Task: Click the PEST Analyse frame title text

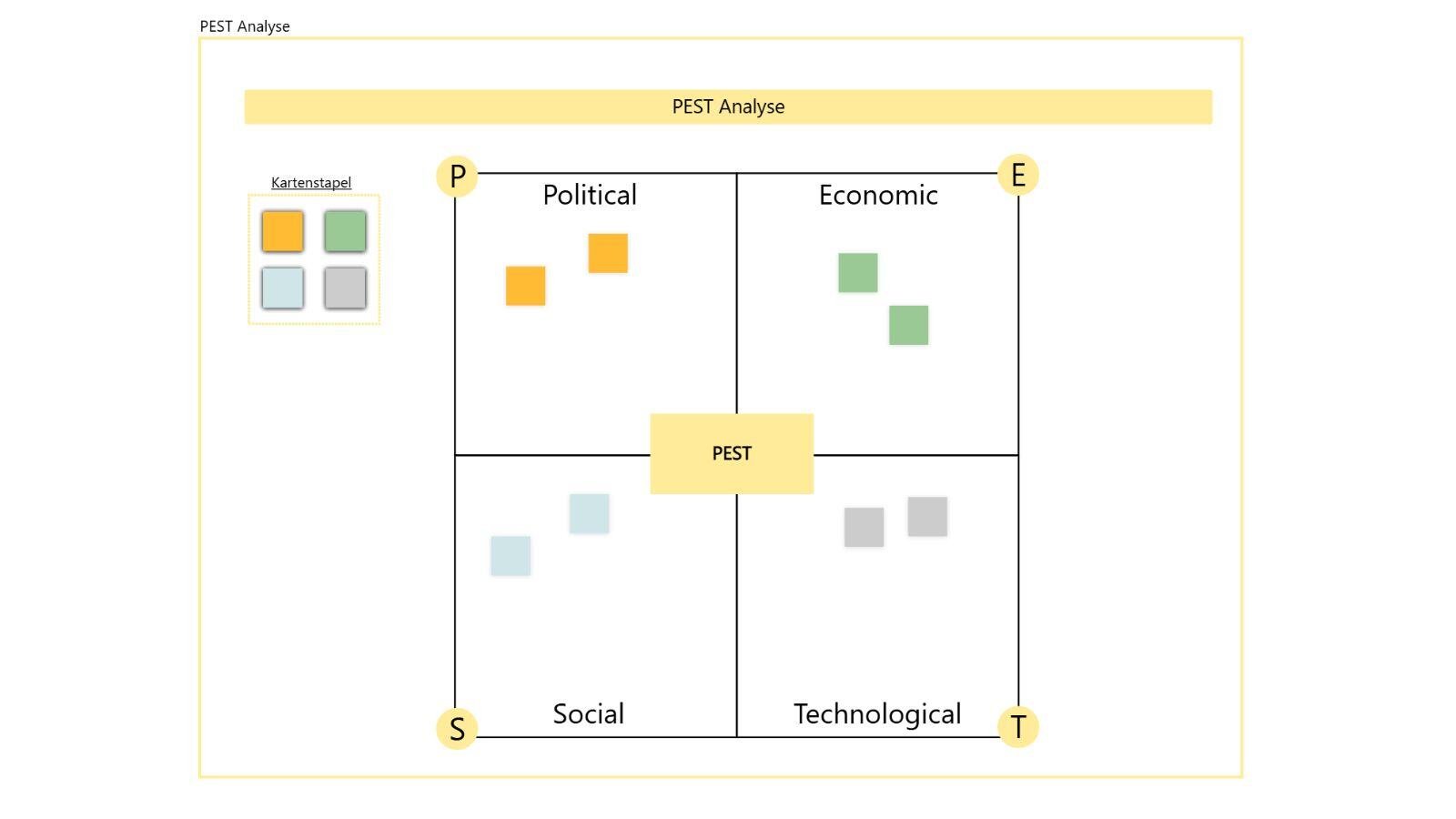Action: click(245, 26)
